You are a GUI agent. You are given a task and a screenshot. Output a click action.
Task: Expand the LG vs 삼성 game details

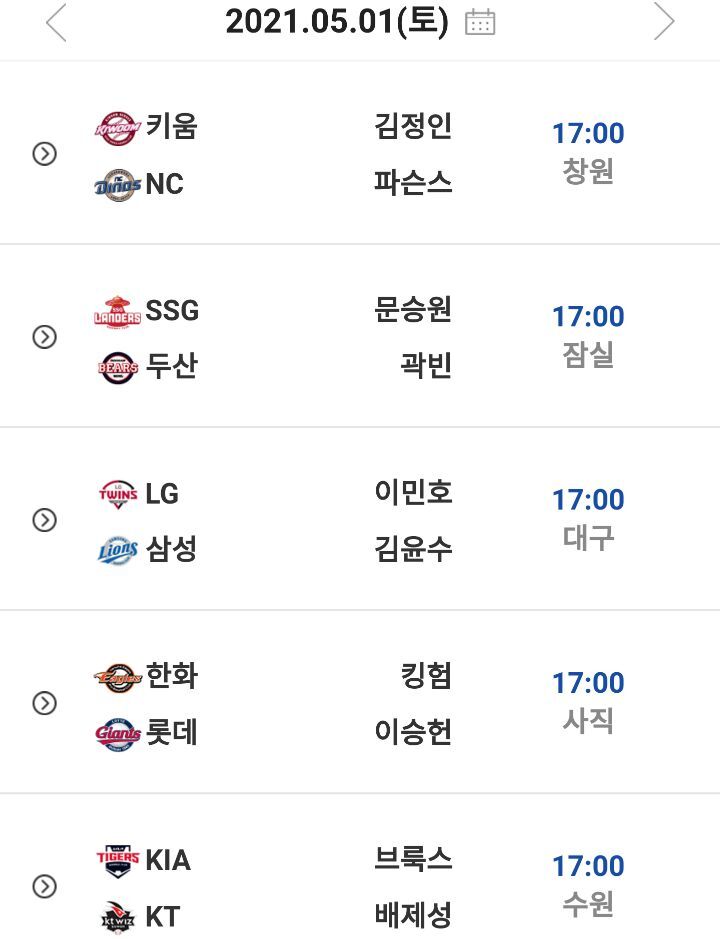tap(45, 520)
